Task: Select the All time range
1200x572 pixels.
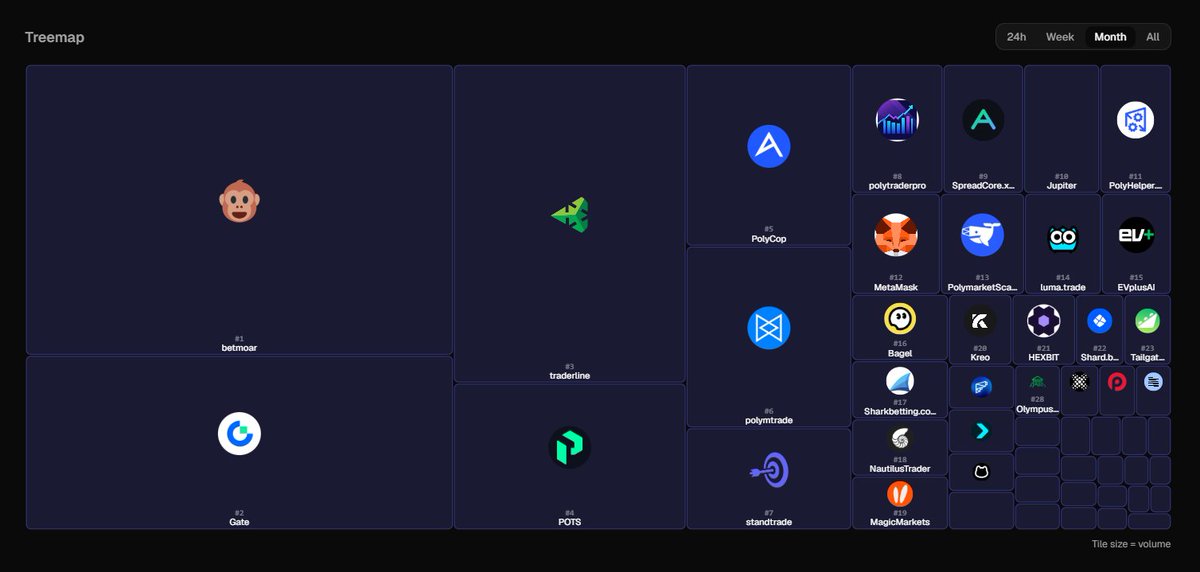Action: pyautogui.click(x=1153, y=37)
